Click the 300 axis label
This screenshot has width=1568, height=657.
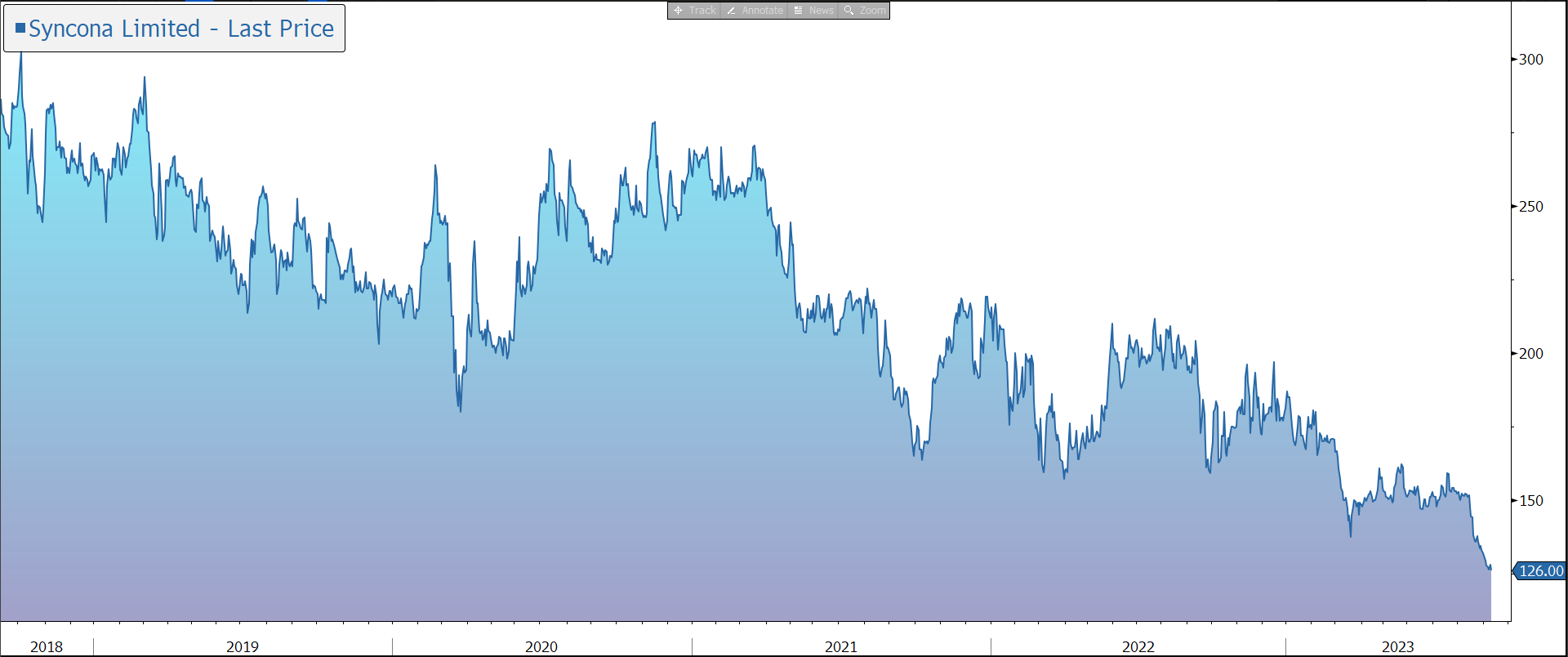[1531, 60]
